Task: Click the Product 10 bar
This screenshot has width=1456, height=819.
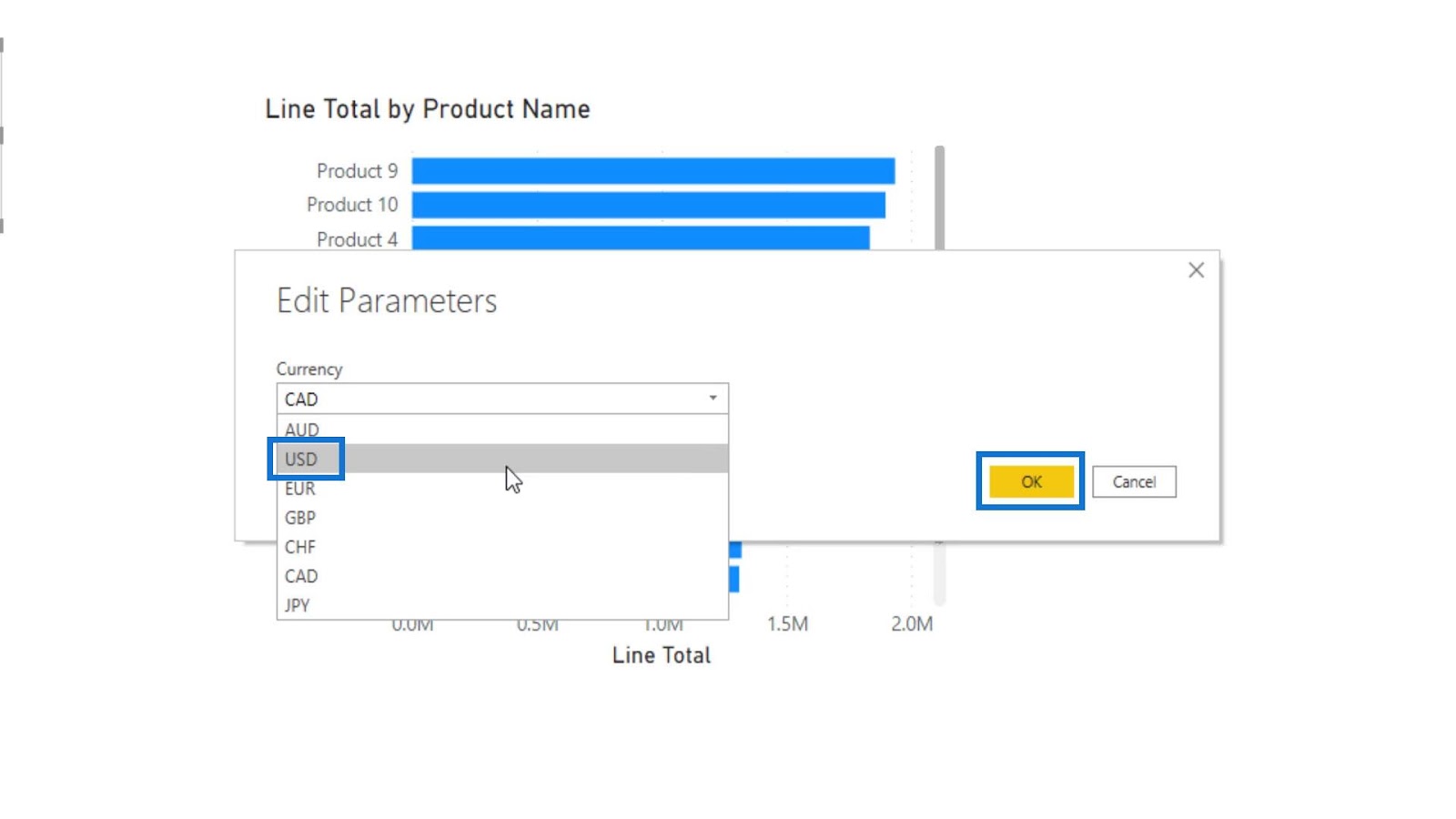Action: pyautogui.click(x=648, y=205)
